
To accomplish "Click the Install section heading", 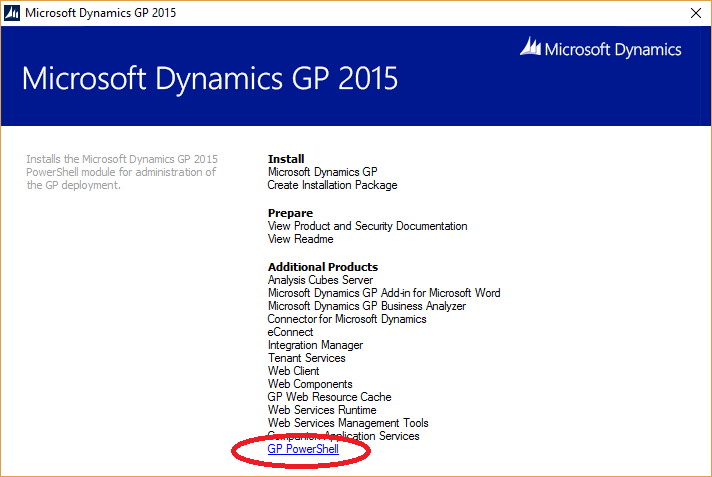I will pos(286,159).
